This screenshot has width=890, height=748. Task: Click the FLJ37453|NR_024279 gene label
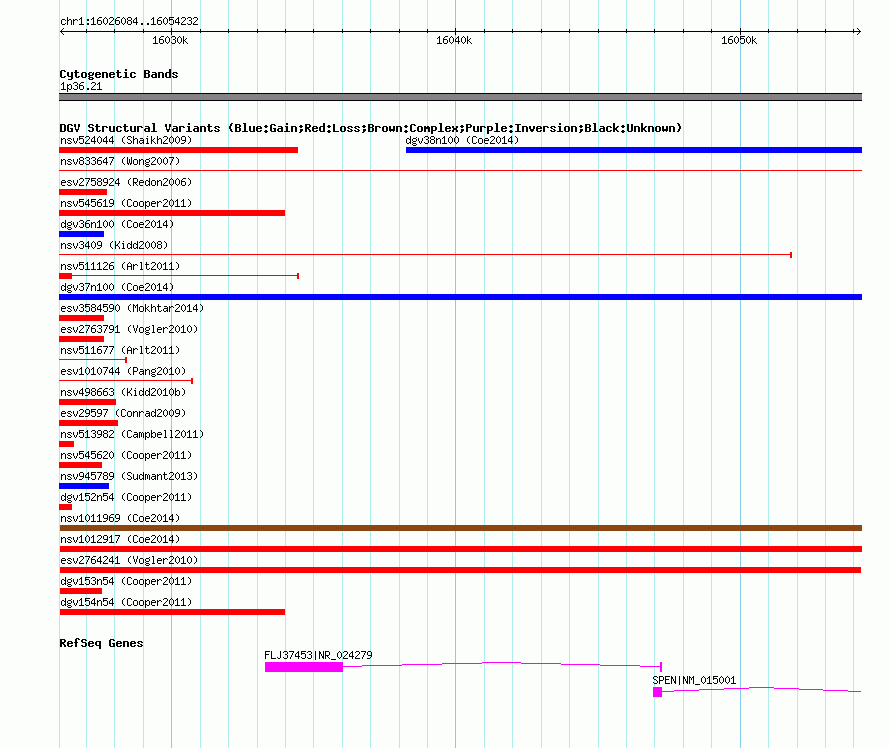(x=318, y=655)
